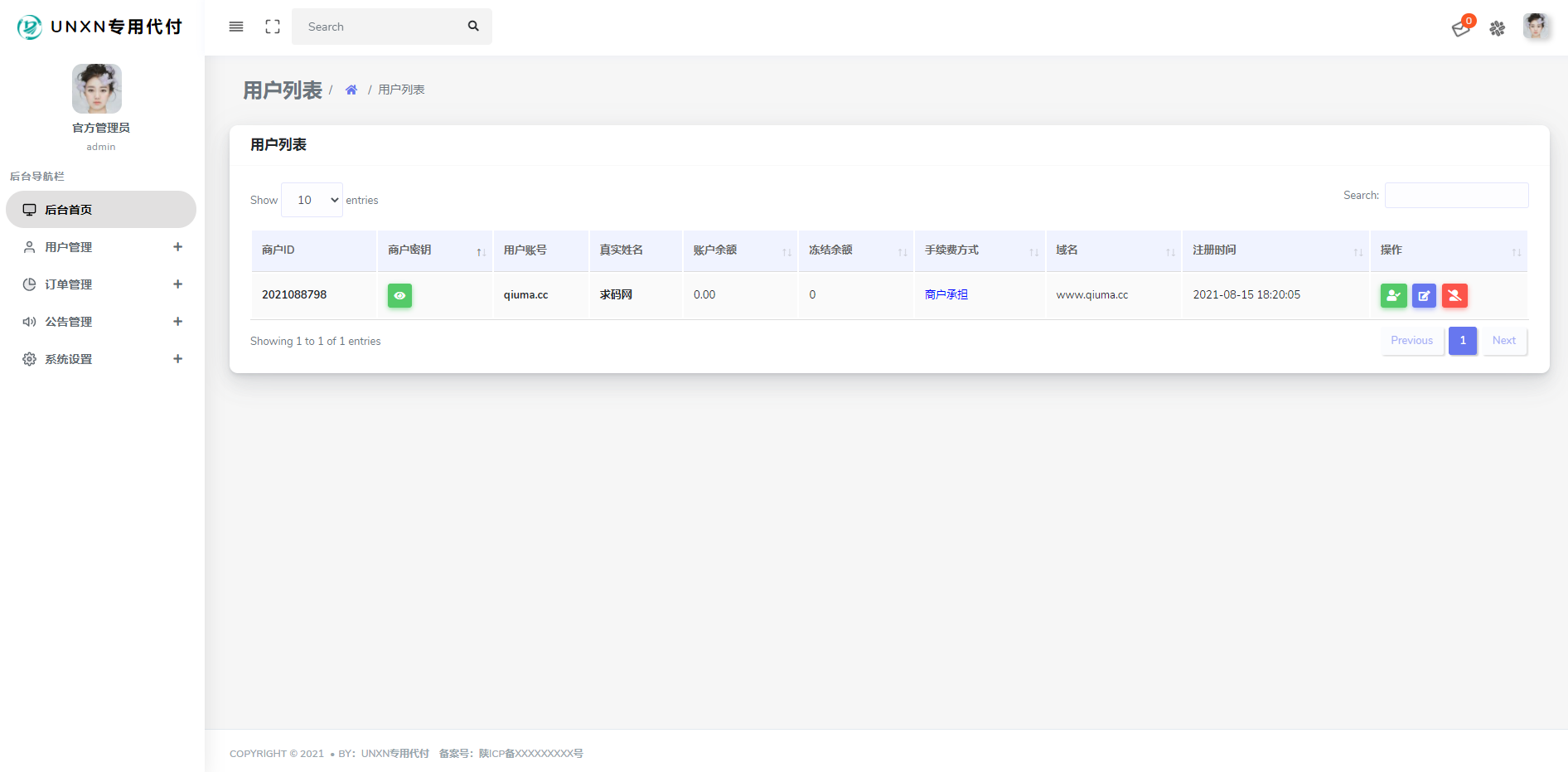Open the notifications message icon
The image size is (1568, 772).
[x=1461, y=28]
